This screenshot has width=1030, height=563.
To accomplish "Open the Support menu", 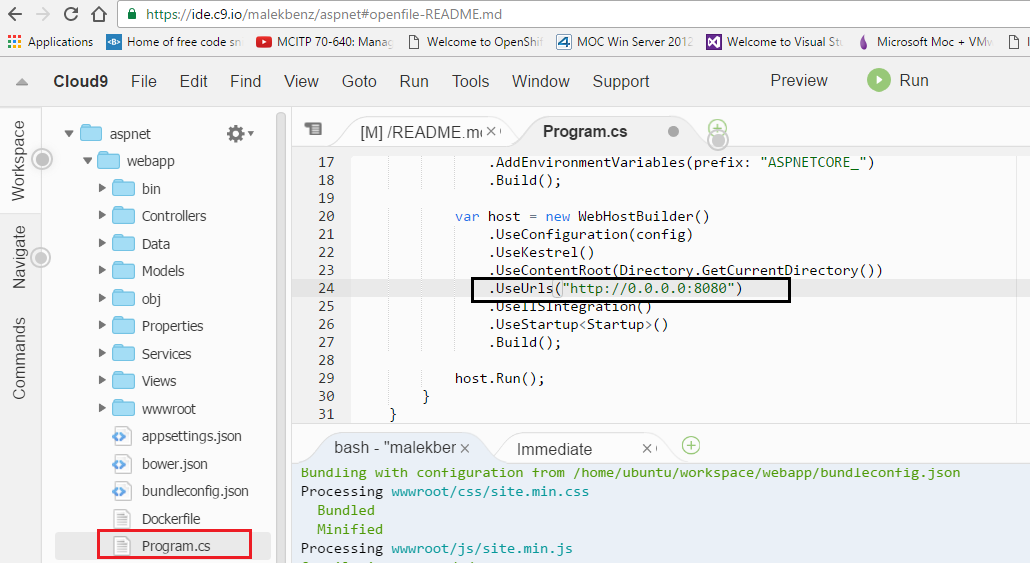I will pos(621,81).
